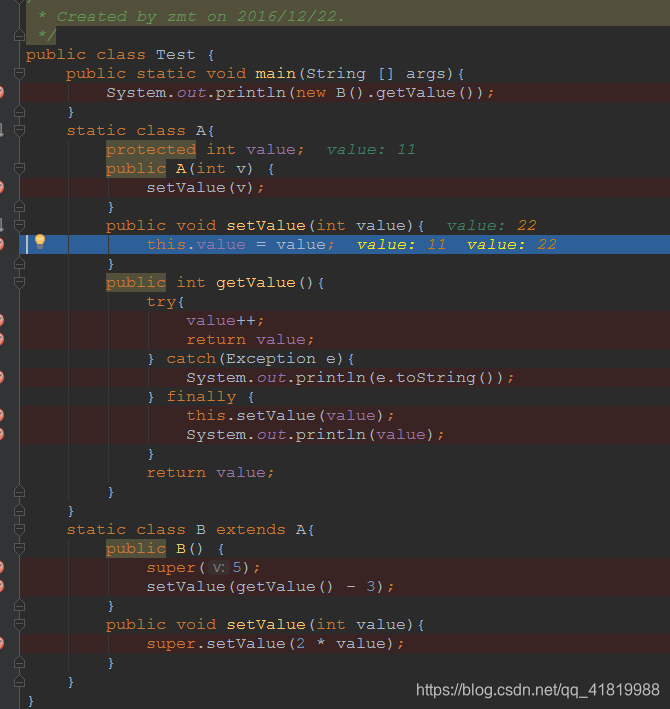Toggle breakpoint on super.setValue(2 * value) line
670x709 pixels.
[2, 643]
